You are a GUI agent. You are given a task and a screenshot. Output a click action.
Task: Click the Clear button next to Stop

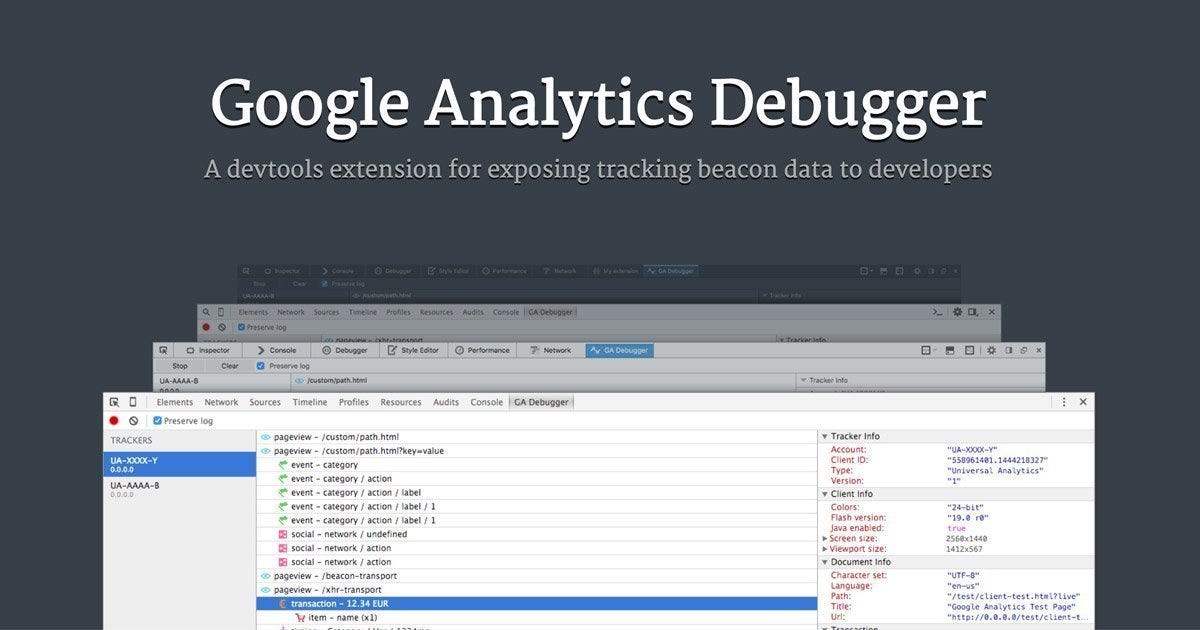click(230, 365)
